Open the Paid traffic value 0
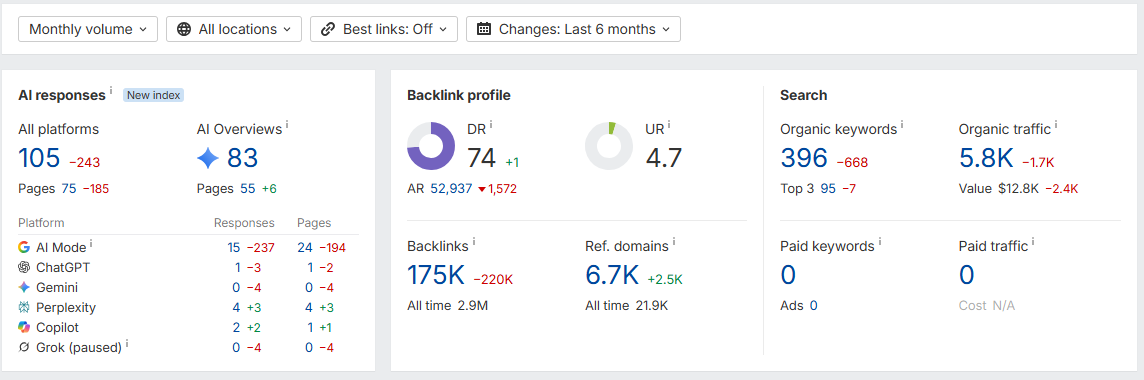 967,275
